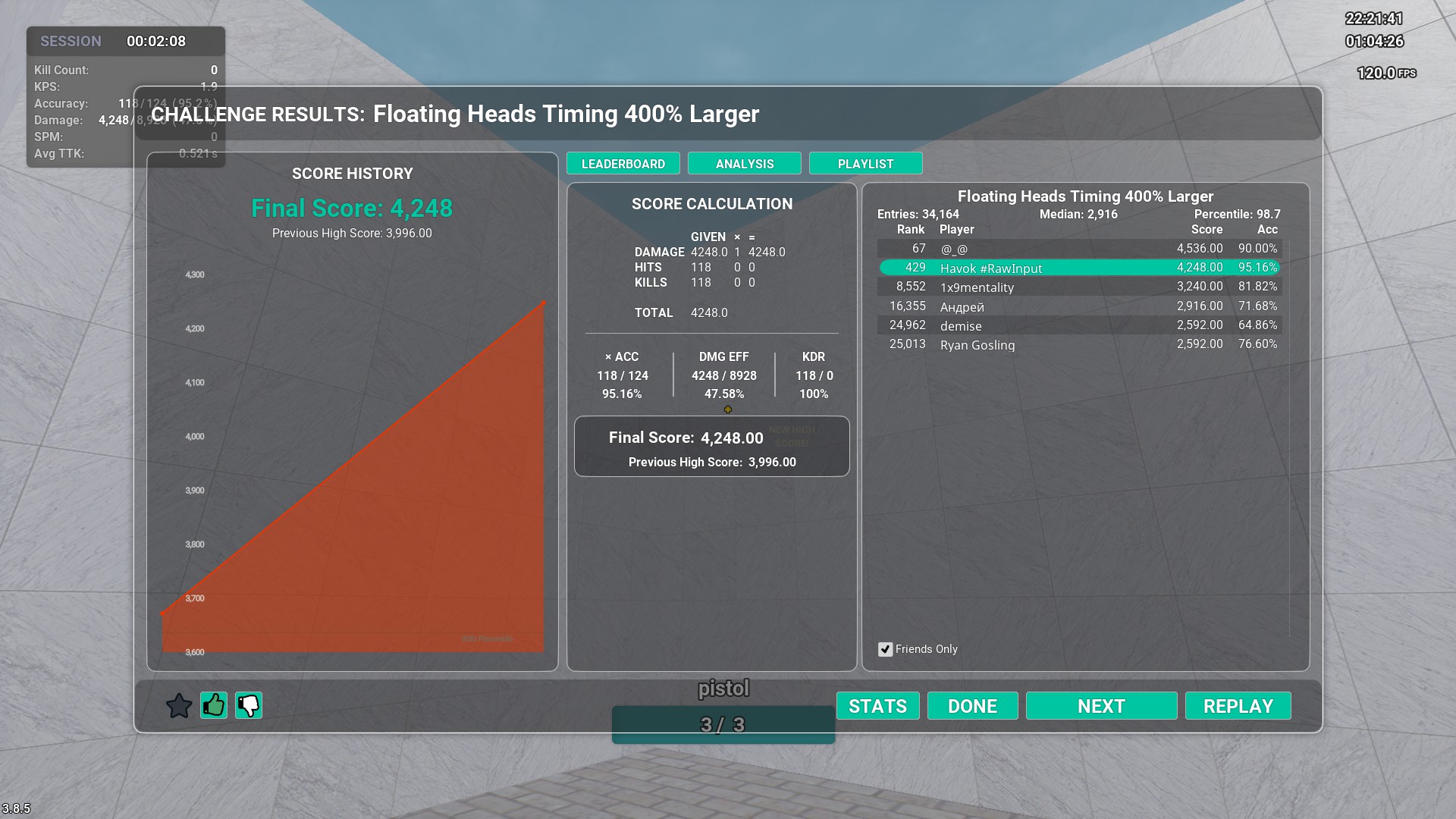This screenshot has height=819, width=1456.
Task: Click the thumbs up icon
Action: click(x=214, y=705)
